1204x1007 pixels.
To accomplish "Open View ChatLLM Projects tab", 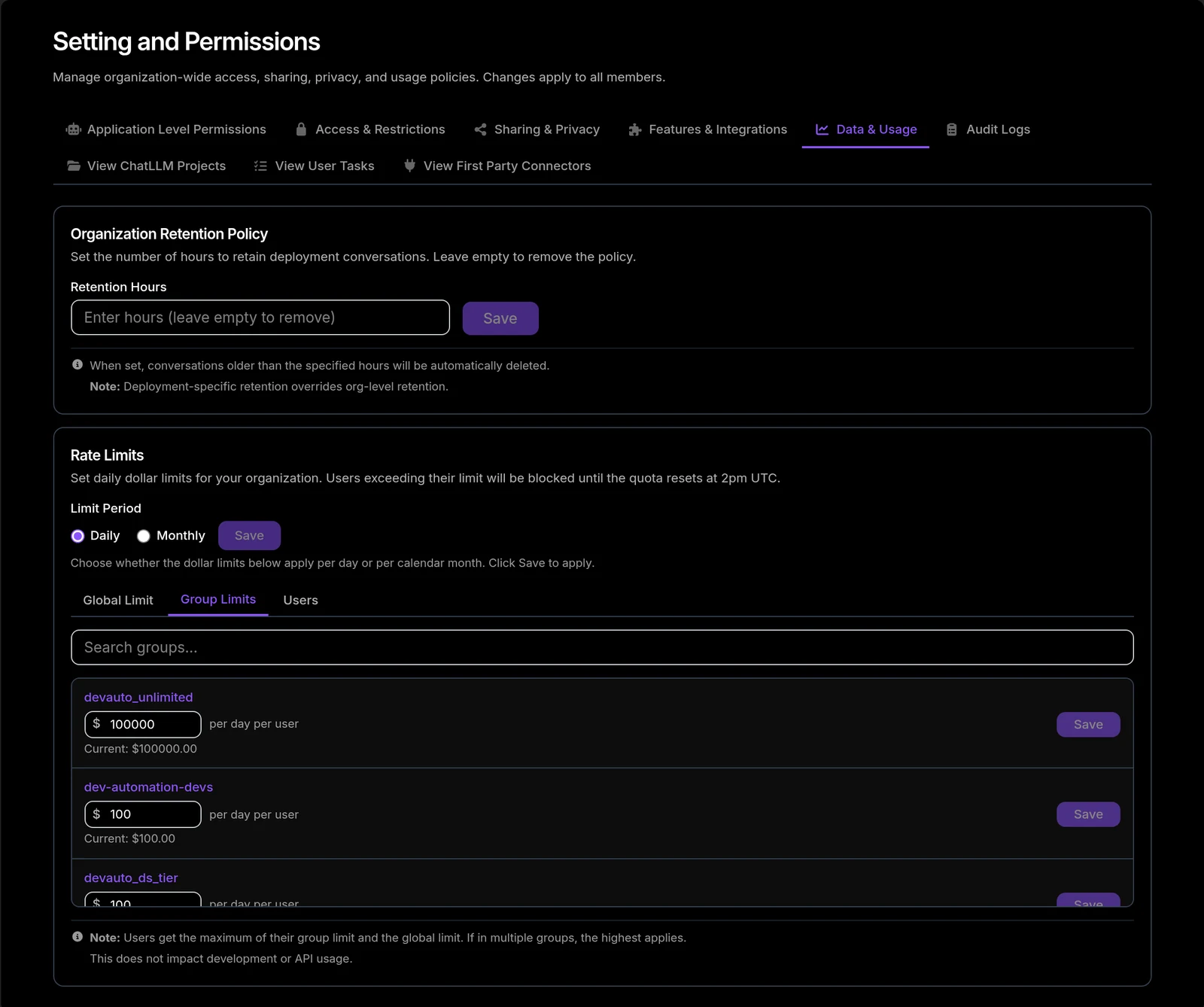I will 146,166.
